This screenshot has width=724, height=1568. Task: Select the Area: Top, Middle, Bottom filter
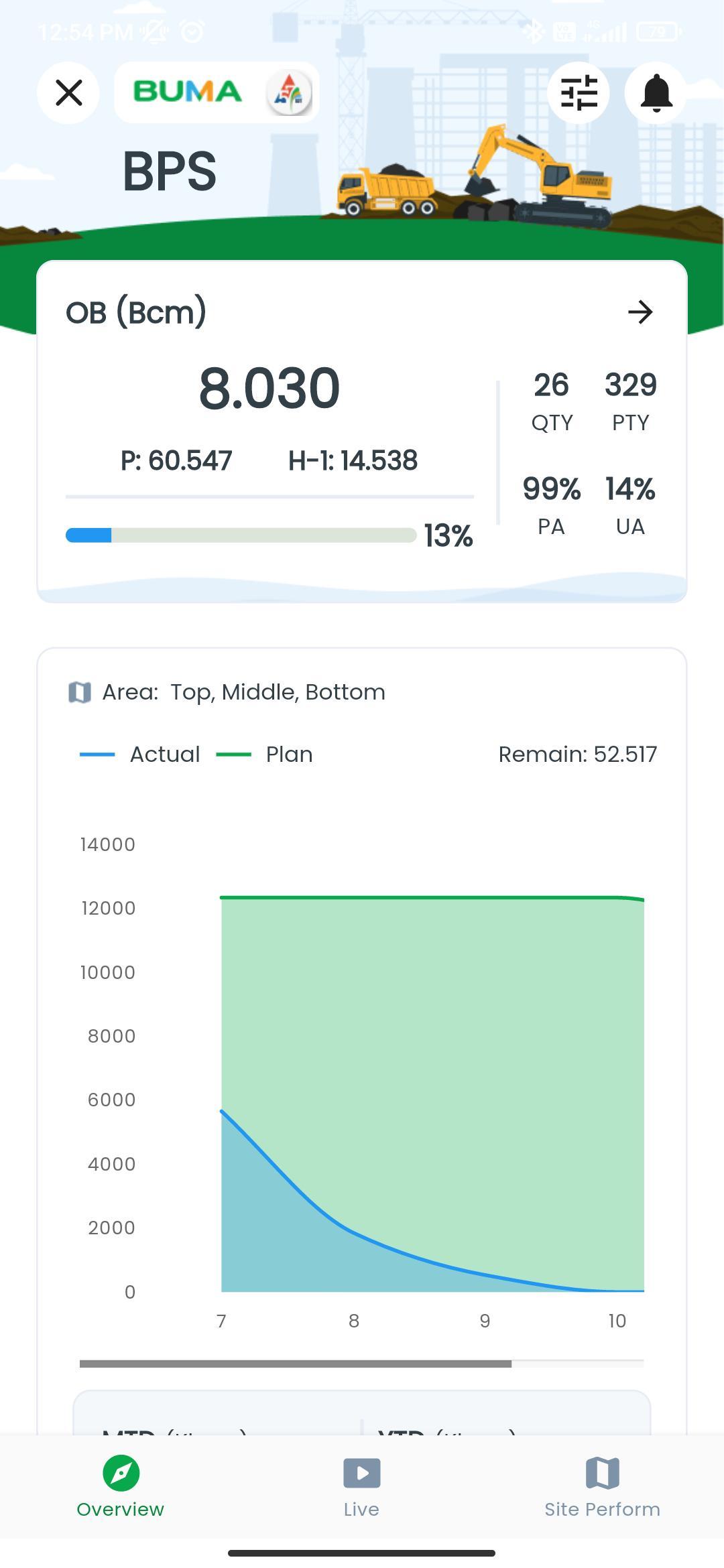[278, 692]
